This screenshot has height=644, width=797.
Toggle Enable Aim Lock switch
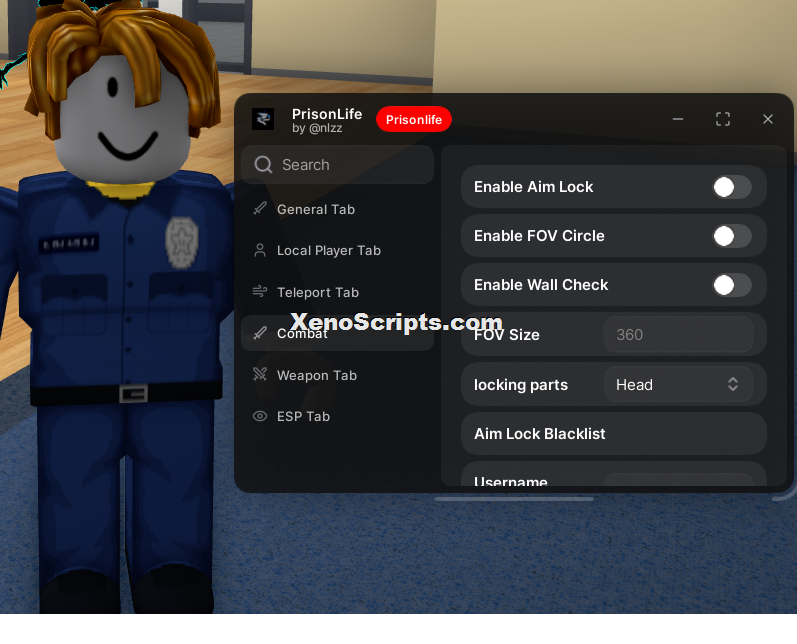click(x=731, y=187)
